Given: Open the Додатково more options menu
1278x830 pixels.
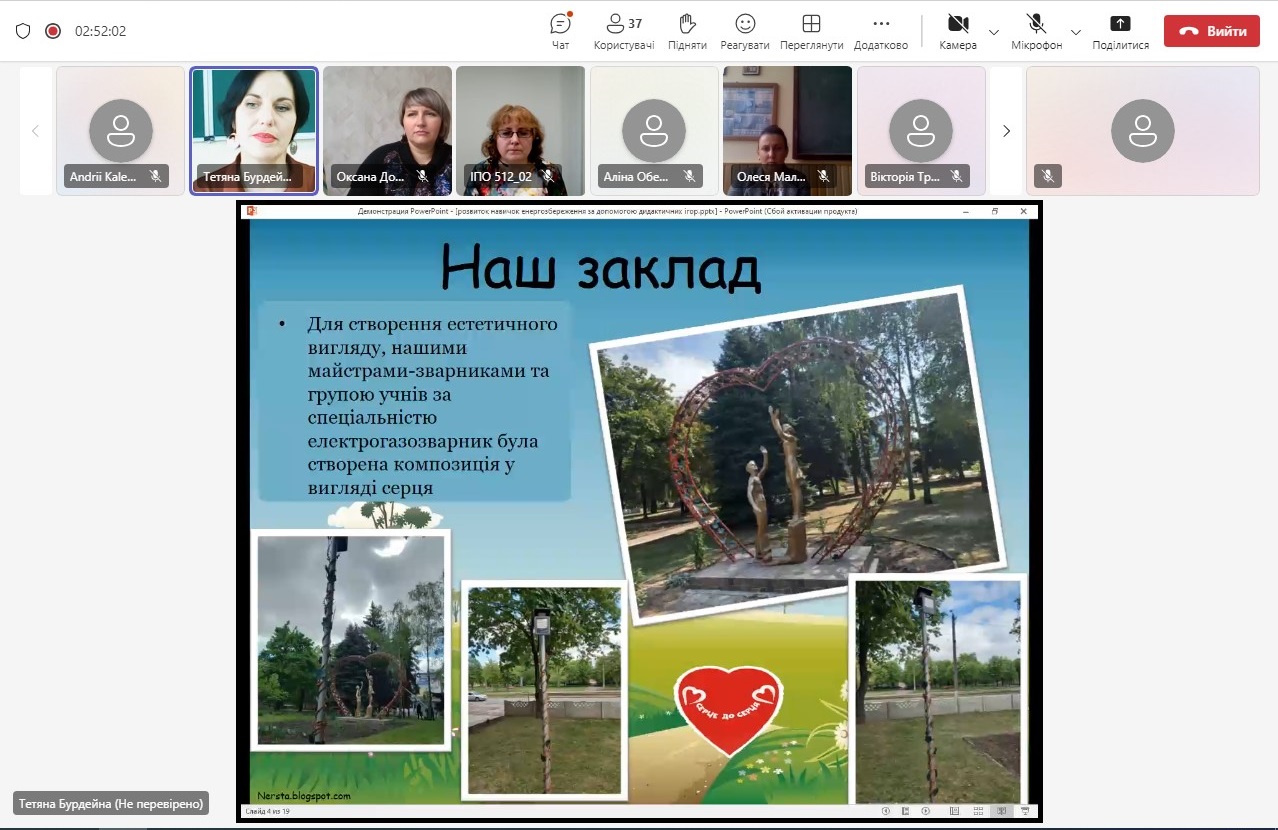Looking at the screenshot, I should click(881, 31).
